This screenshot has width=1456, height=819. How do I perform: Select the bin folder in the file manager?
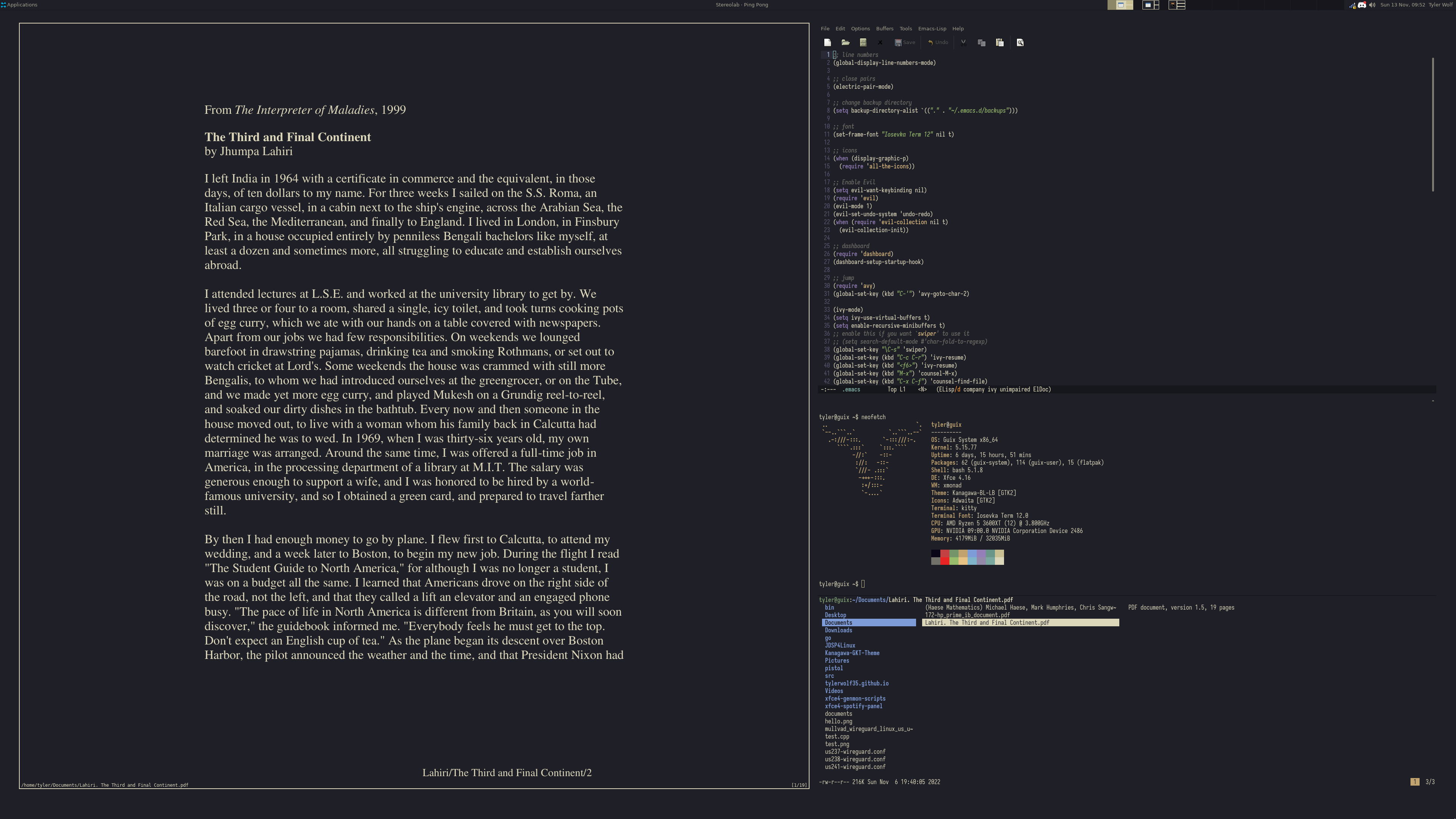pos(829,607)
